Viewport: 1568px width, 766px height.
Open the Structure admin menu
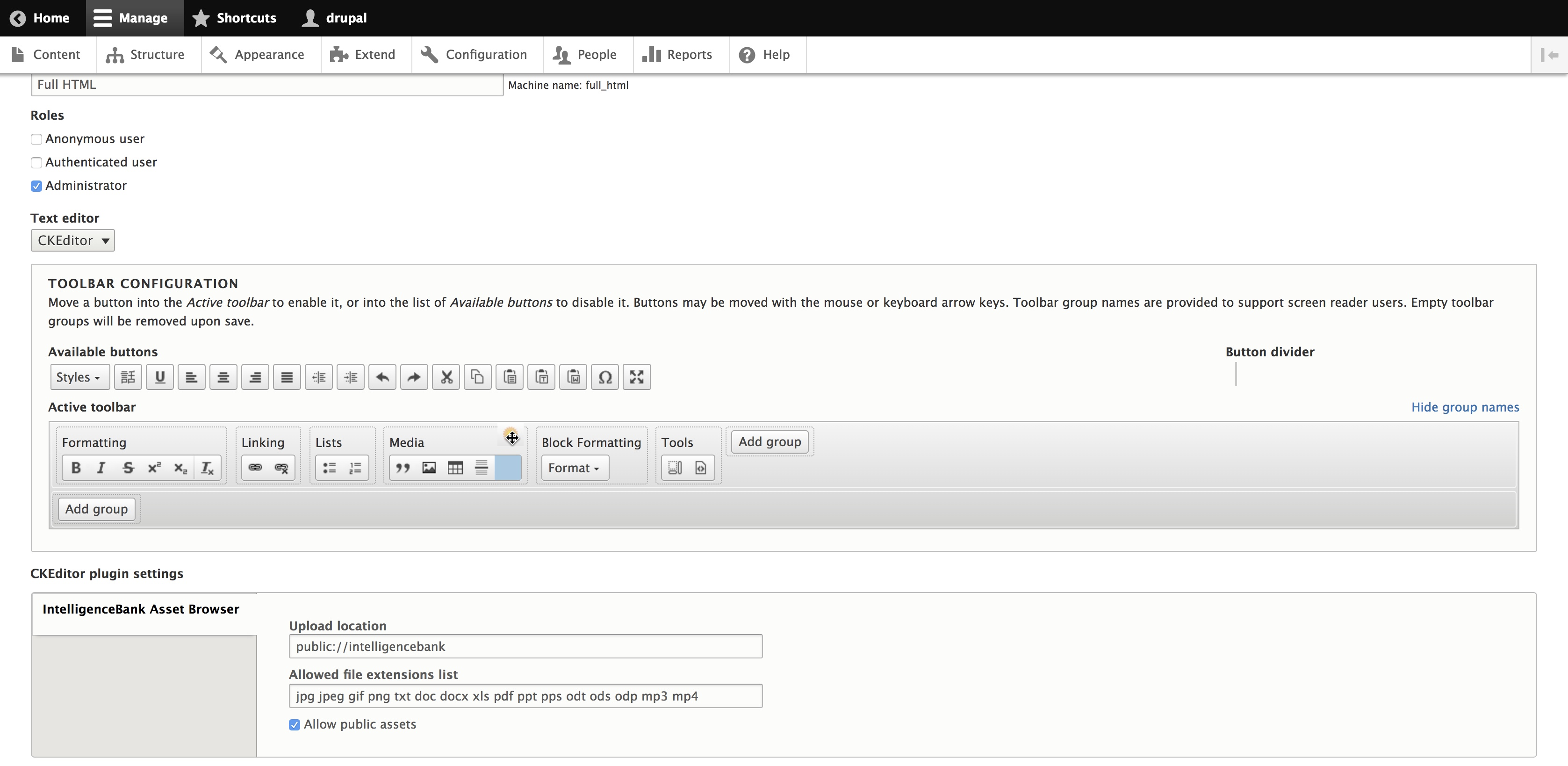point(145,55)
